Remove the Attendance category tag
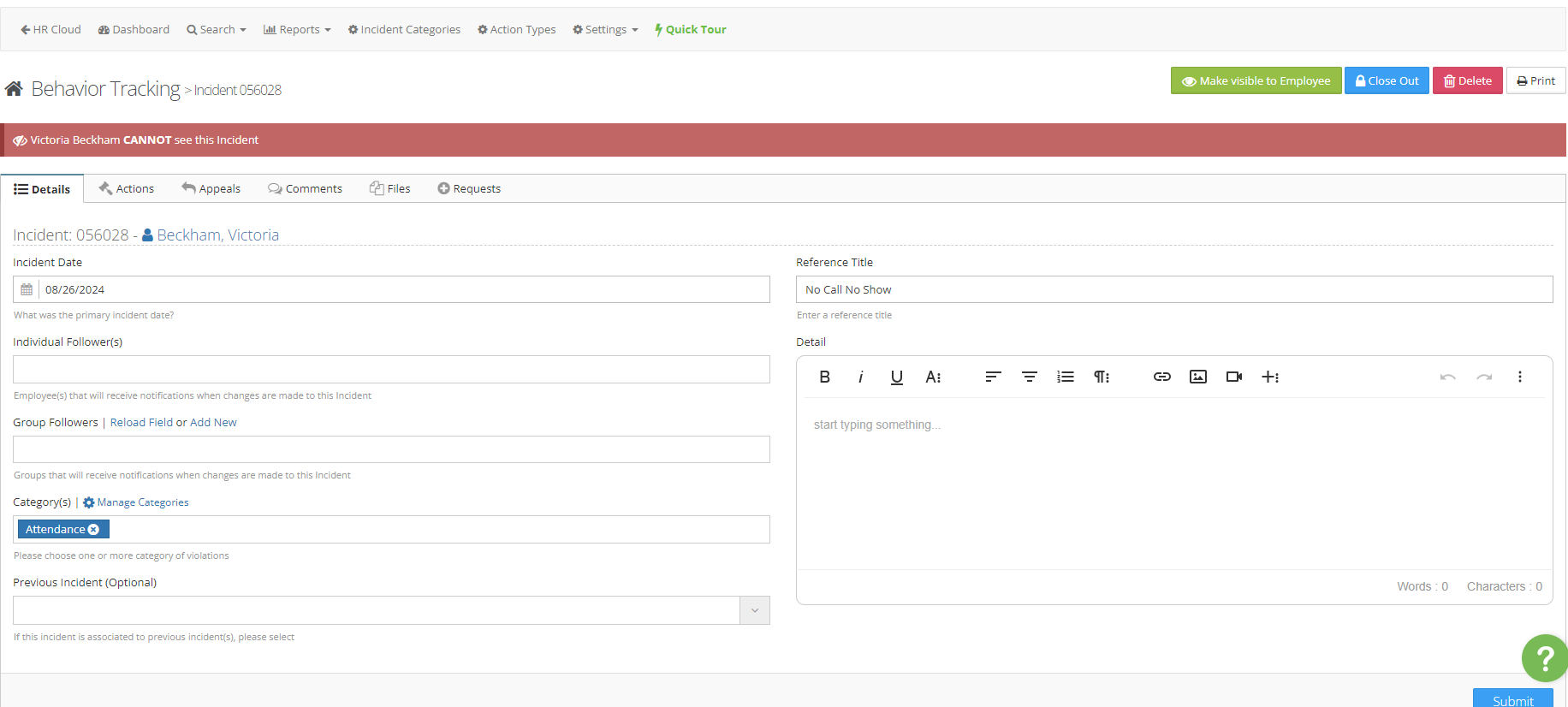The height and width of the screenshot is (707, 1568). [94, 530]
